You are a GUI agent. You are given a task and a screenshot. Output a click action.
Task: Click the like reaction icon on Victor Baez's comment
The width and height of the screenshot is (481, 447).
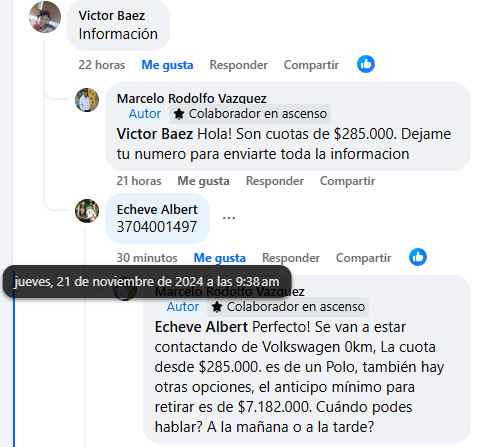[366, 64]
